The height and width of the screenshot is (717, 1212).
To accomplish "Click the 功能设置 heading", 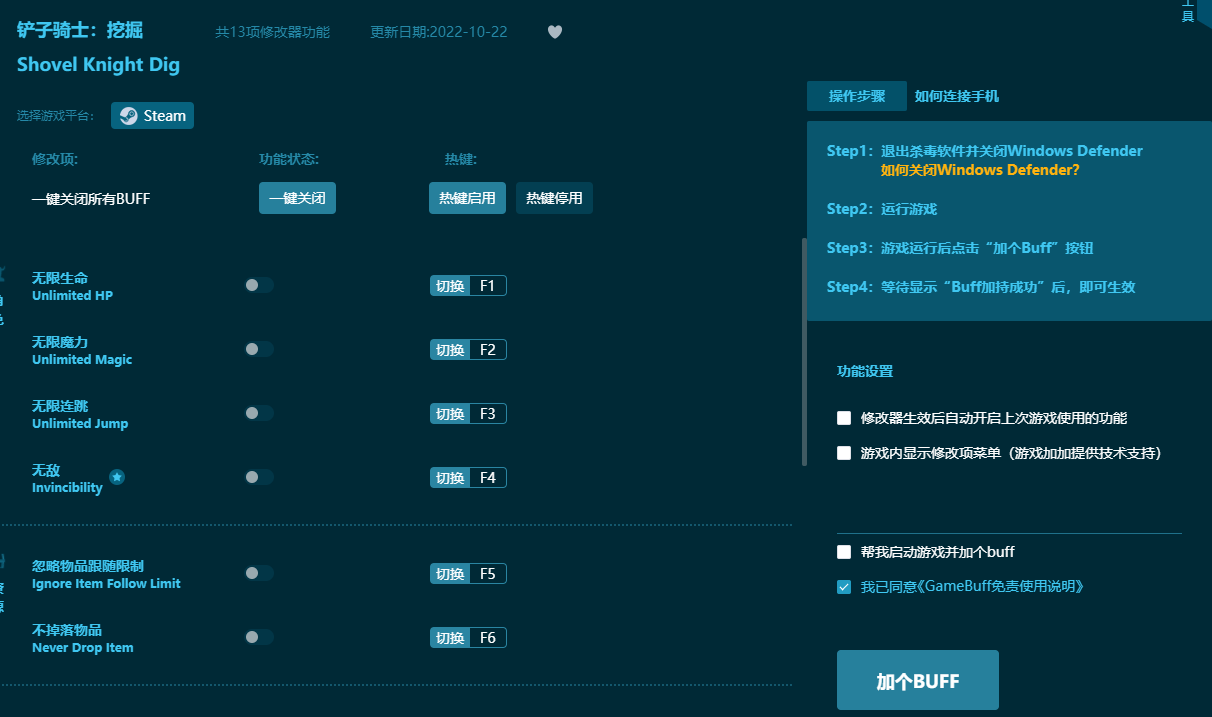I will [865, 371].
